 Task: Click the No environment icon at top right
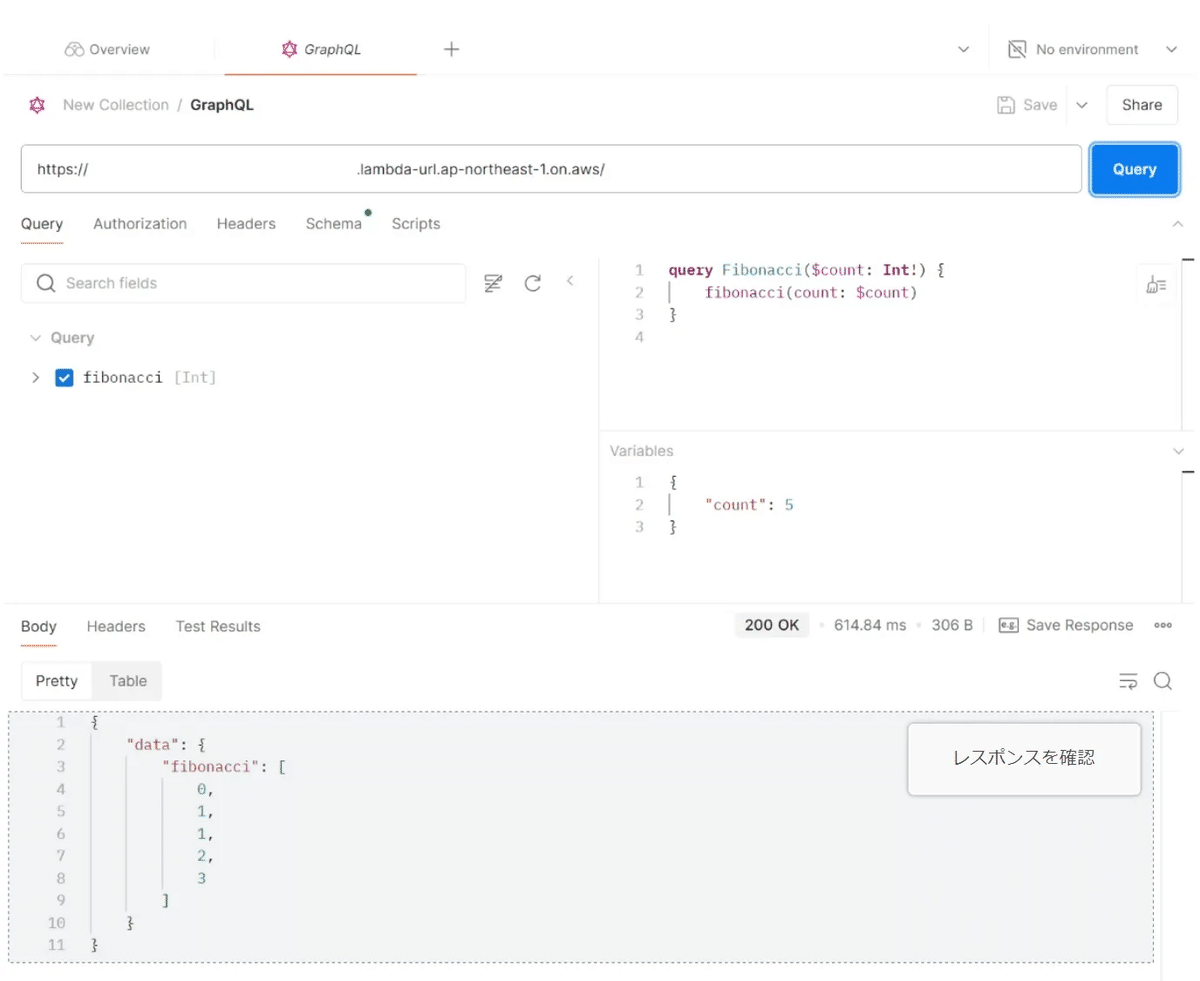pyautogui.click(x=1018, y=48)
